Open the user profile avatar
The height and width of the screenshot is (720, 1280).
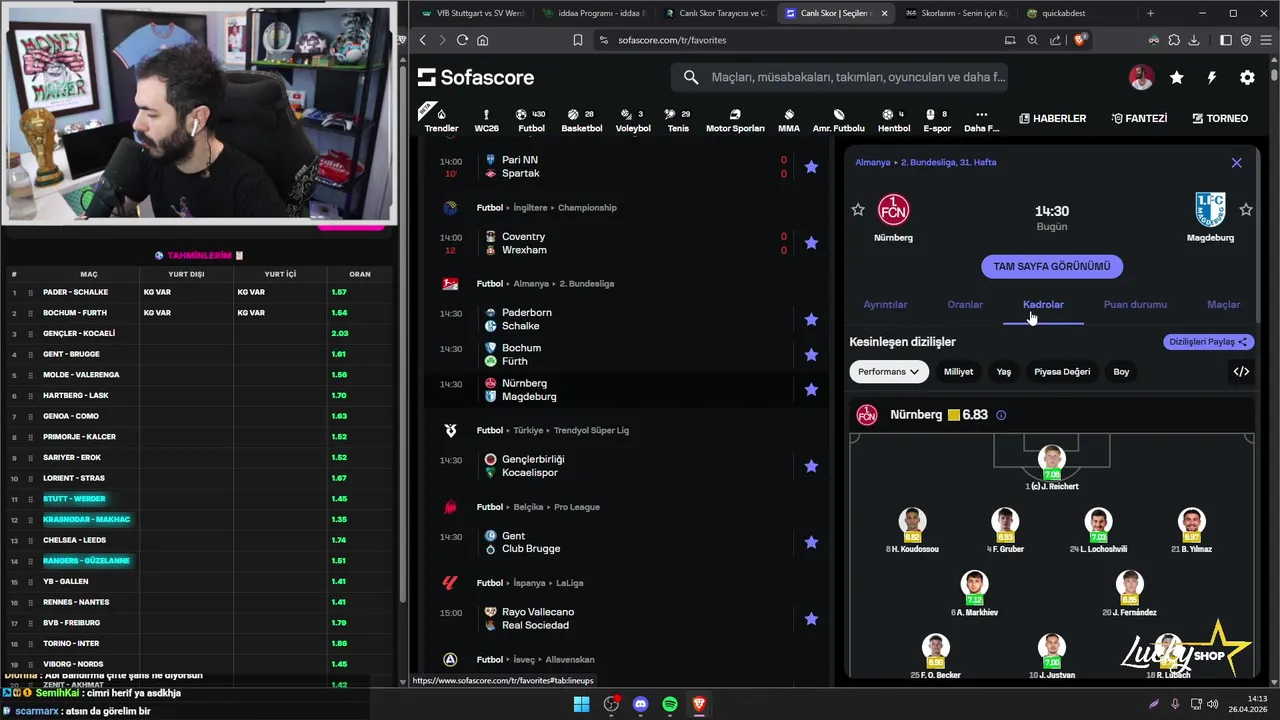pyautogui.click(x=1141, y=77)
